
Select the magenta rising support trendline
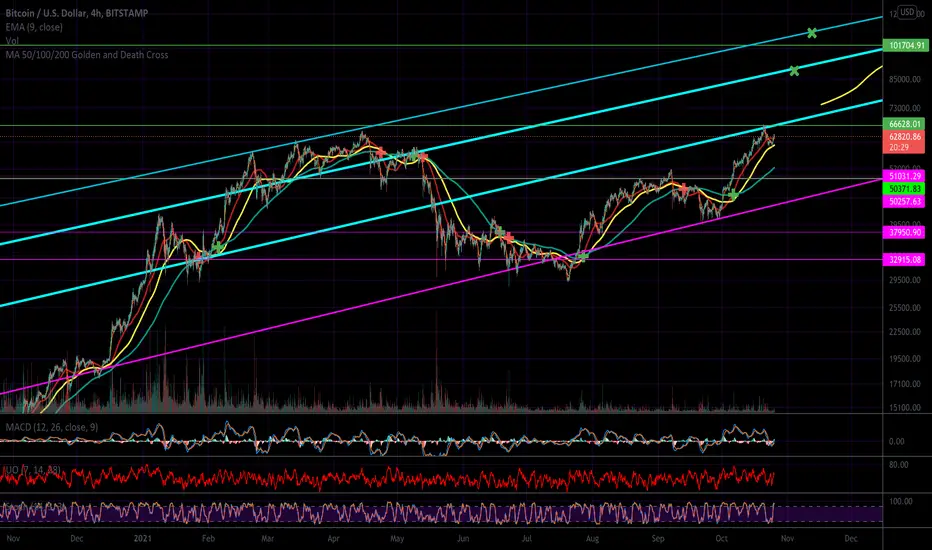440,287
